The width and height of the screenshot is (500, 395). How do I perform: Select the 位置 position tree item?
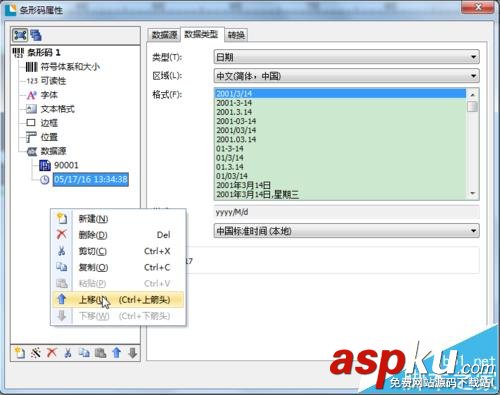pyautogui.click(x=49, y=137)
